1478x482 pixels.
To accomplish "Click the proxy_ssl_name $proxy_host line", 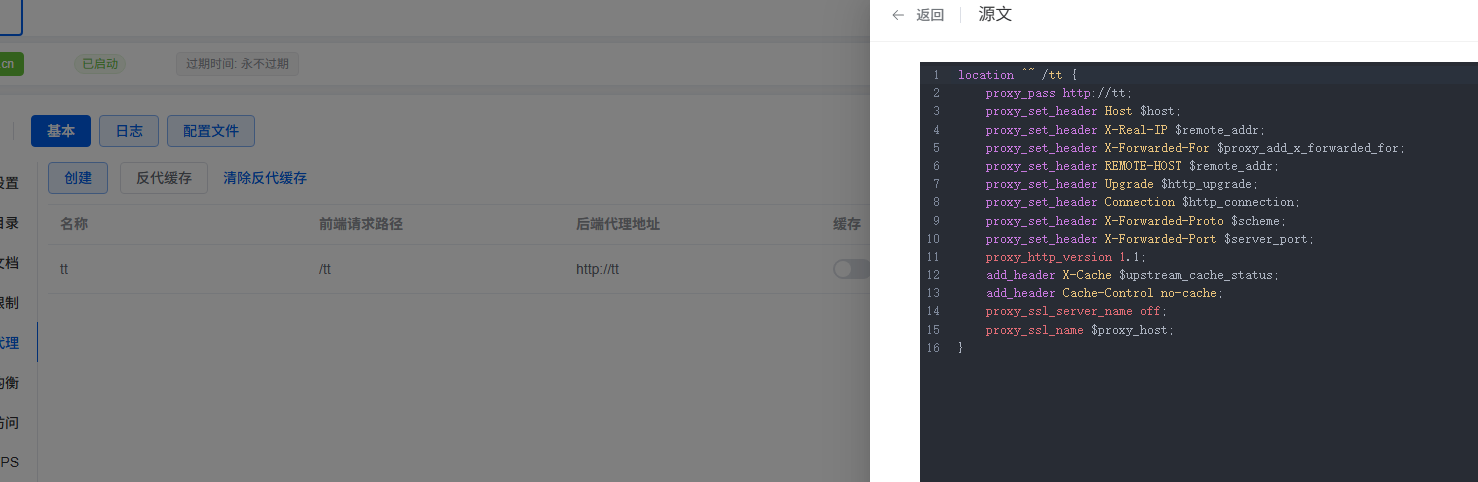I will click(x=1080, y=330).
